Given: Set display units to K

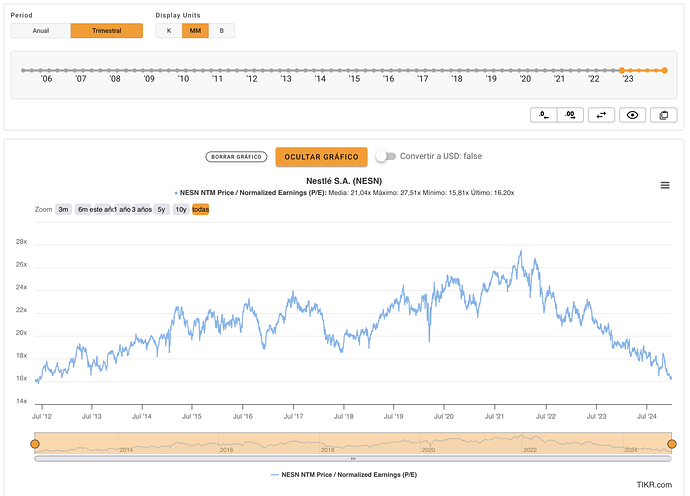Looking at the screenshot, I should click(169, 31).
